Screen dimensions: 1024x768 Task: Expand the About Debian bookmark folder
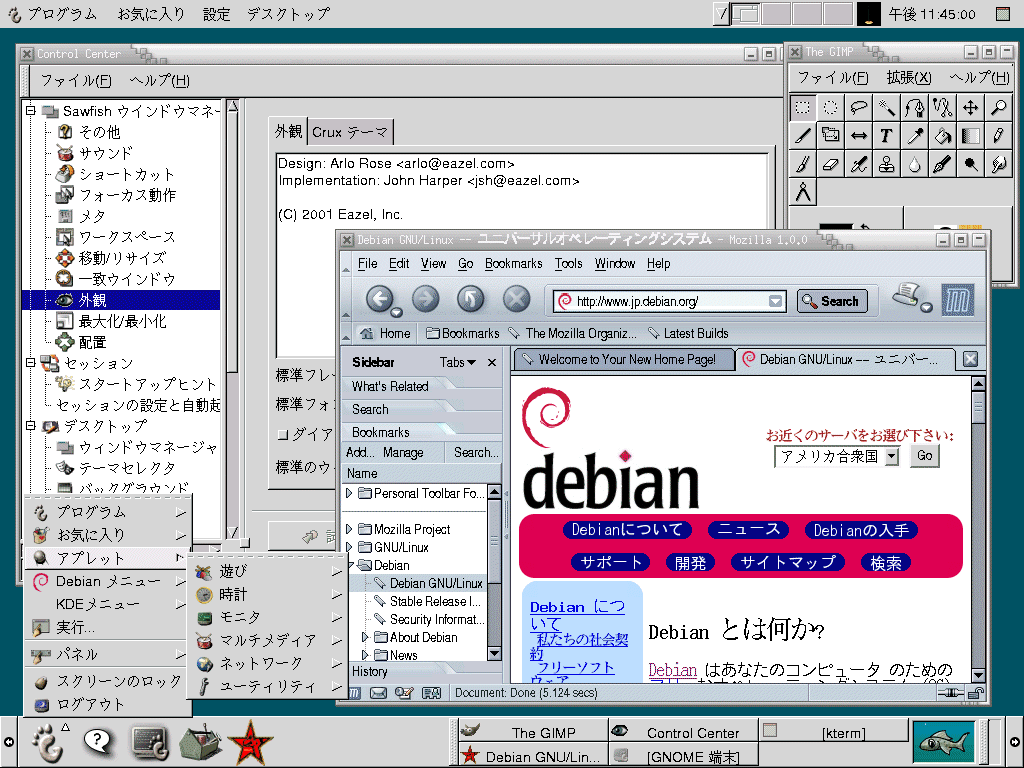point(365,637)
